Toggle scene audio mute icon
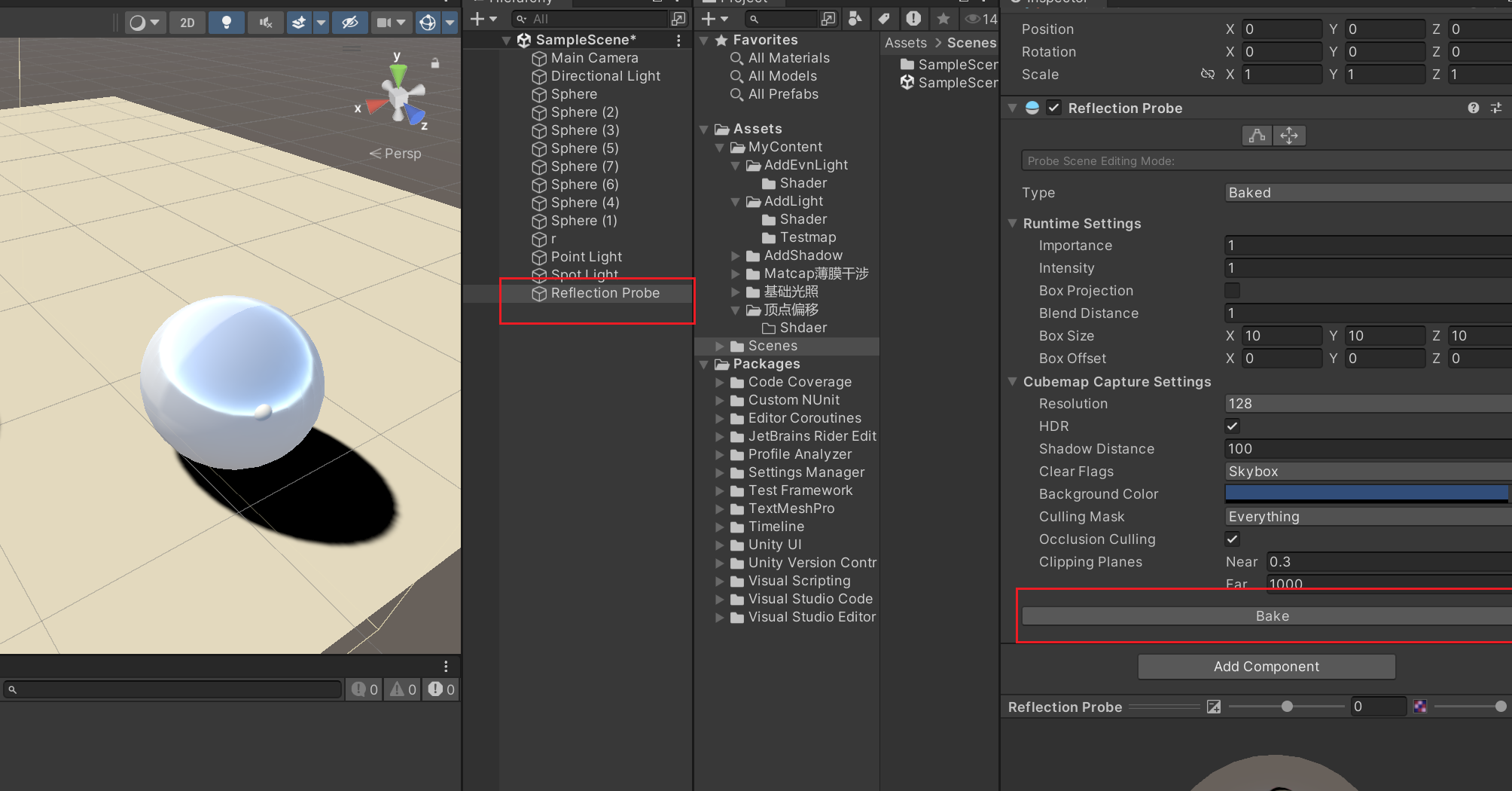The width and height of the screenshot is (1512, 791). (x=265, y=23)
